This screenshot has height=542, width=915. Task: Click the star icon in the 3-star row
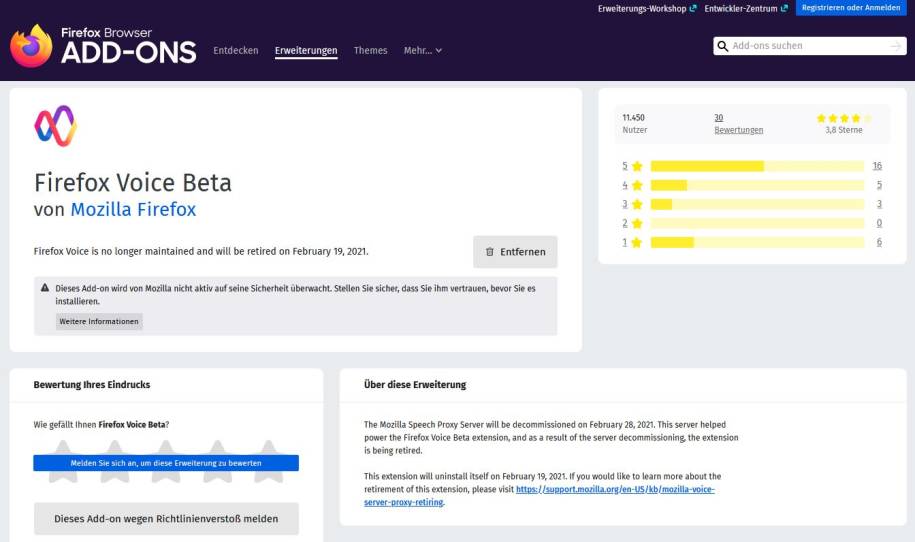coord(637,204)
